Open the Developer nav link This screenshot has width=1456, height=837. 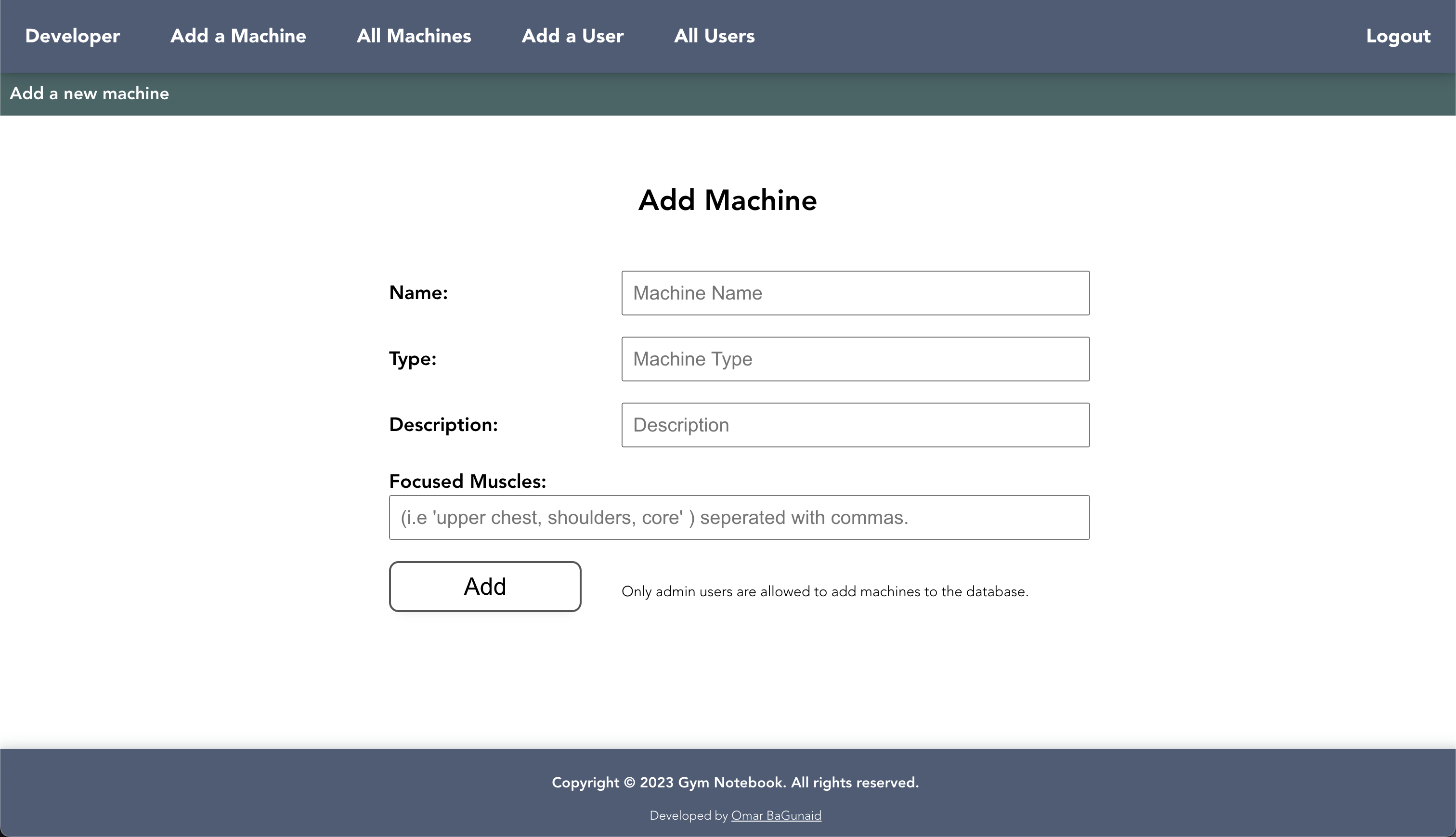pos(72,36)
